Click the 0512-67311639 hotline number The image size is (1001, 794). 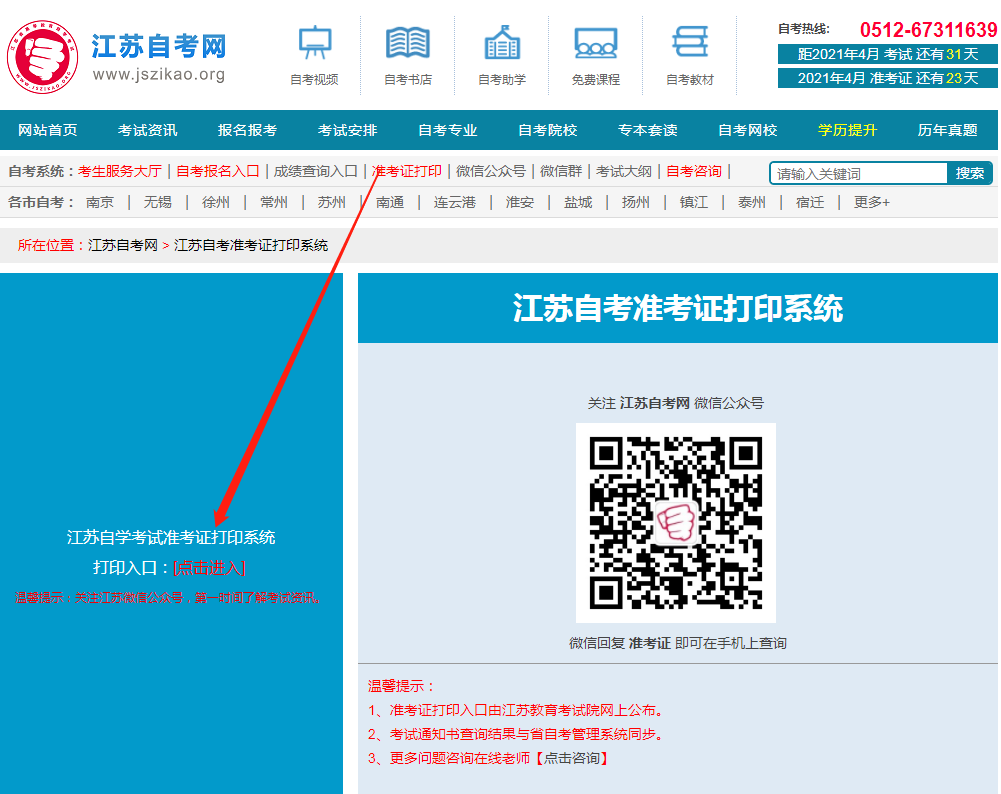click(928, 30)
